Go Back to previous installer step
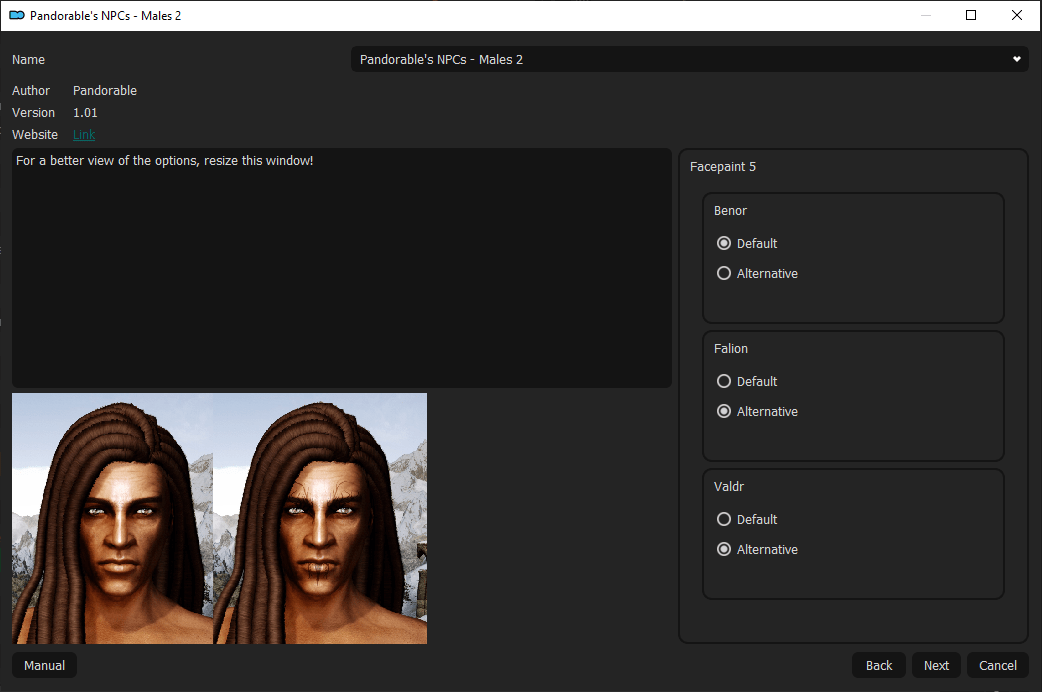This screenshot has height=692, width=1042. (x=879, y=665)
